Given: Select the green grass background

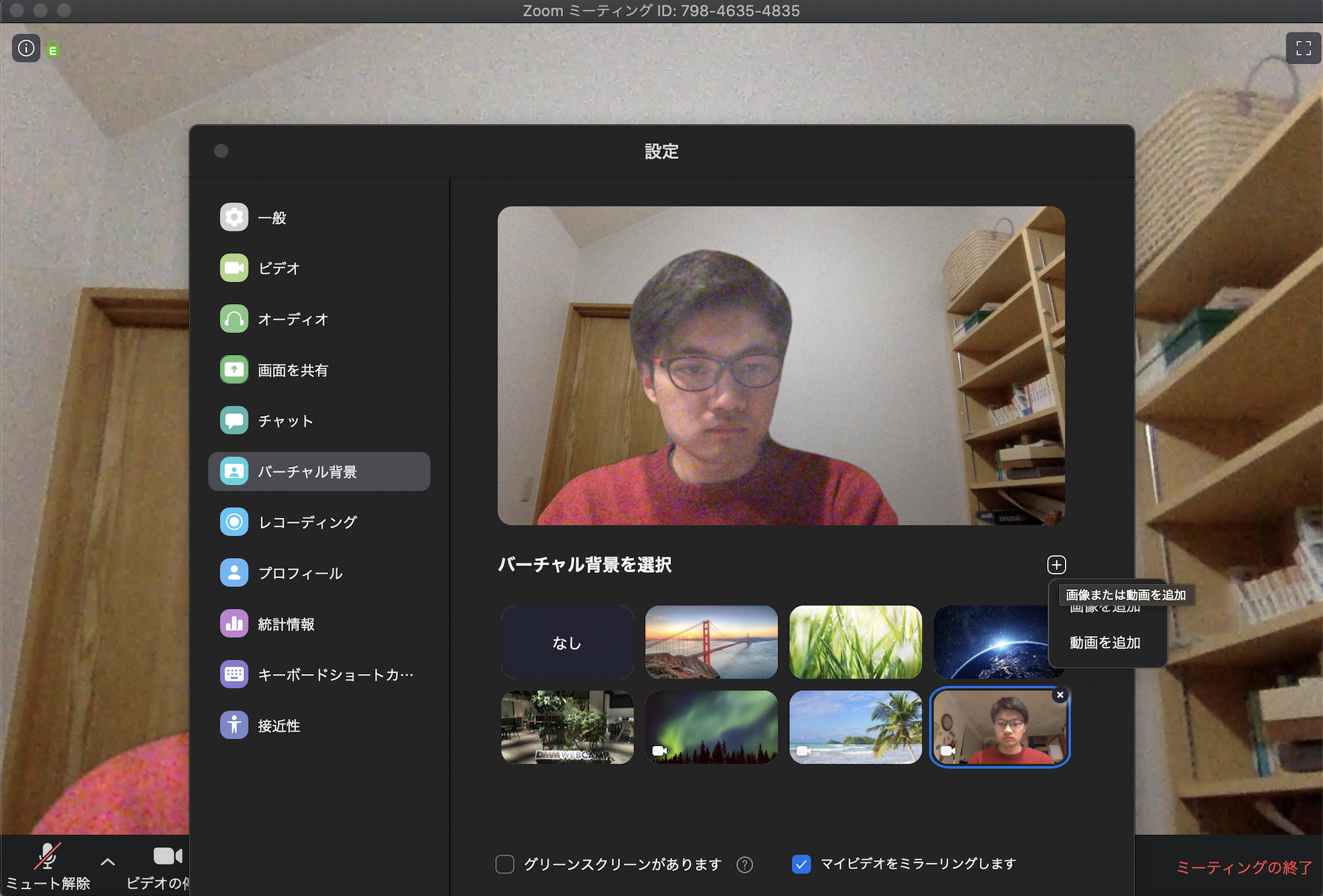Looking at the screenshot, I should tap(856, 642).
